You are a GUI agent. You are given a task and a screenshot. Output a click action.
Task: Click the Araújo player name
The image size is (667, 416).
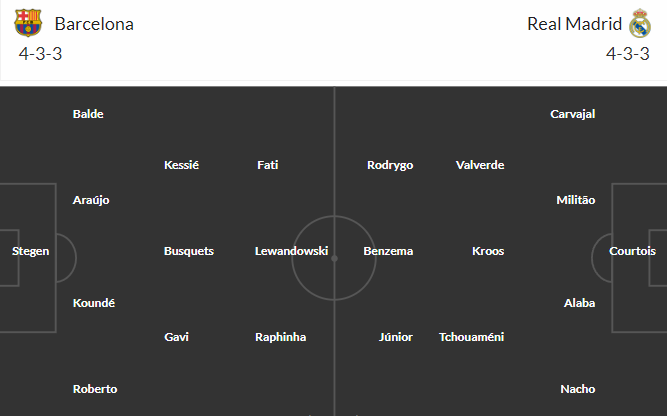tap(91, 200)
